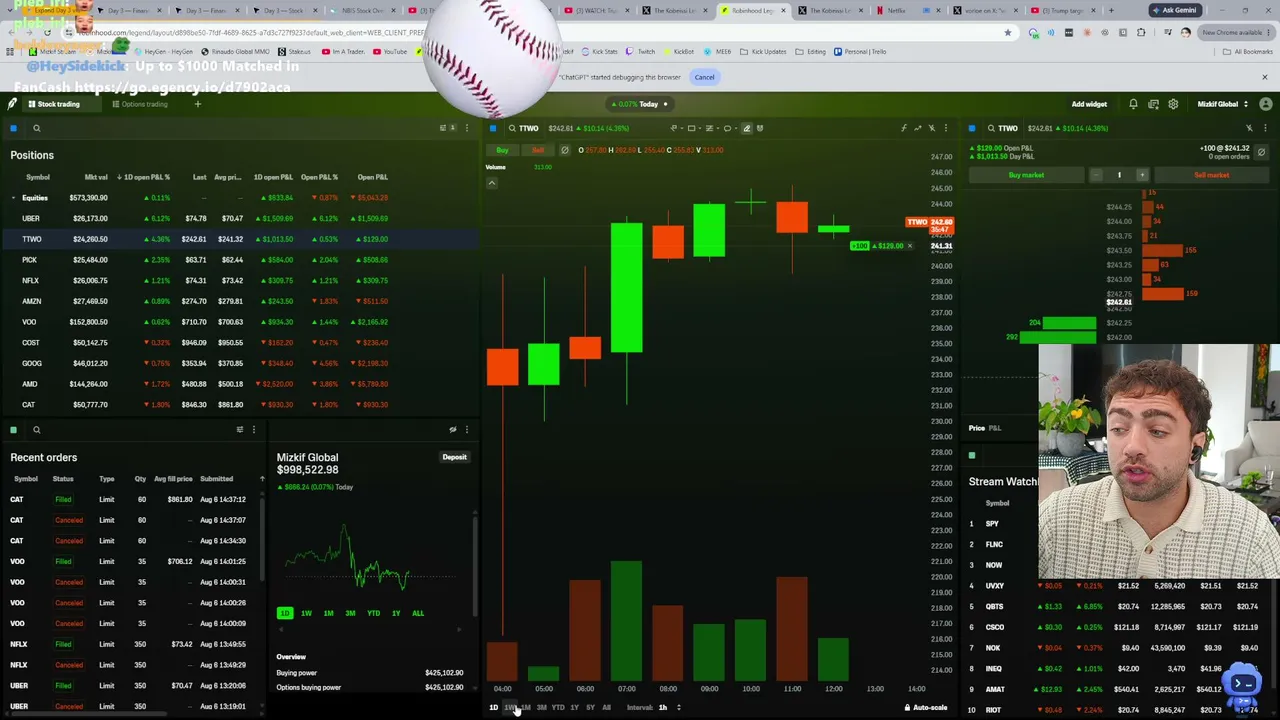Open the Recent orders filter settings
The width and height of the screenshot is (1280, 720).
click(x=240, y=430)
